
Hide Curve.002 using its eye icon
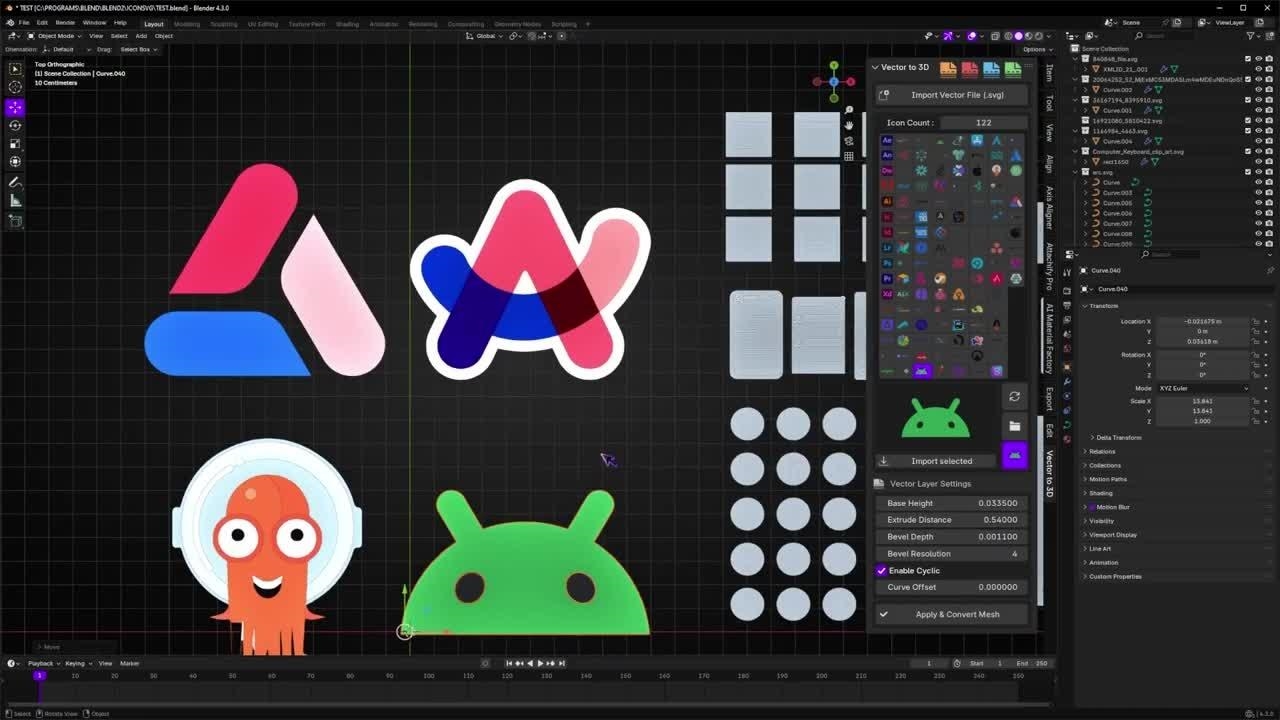pos(1258,90)
